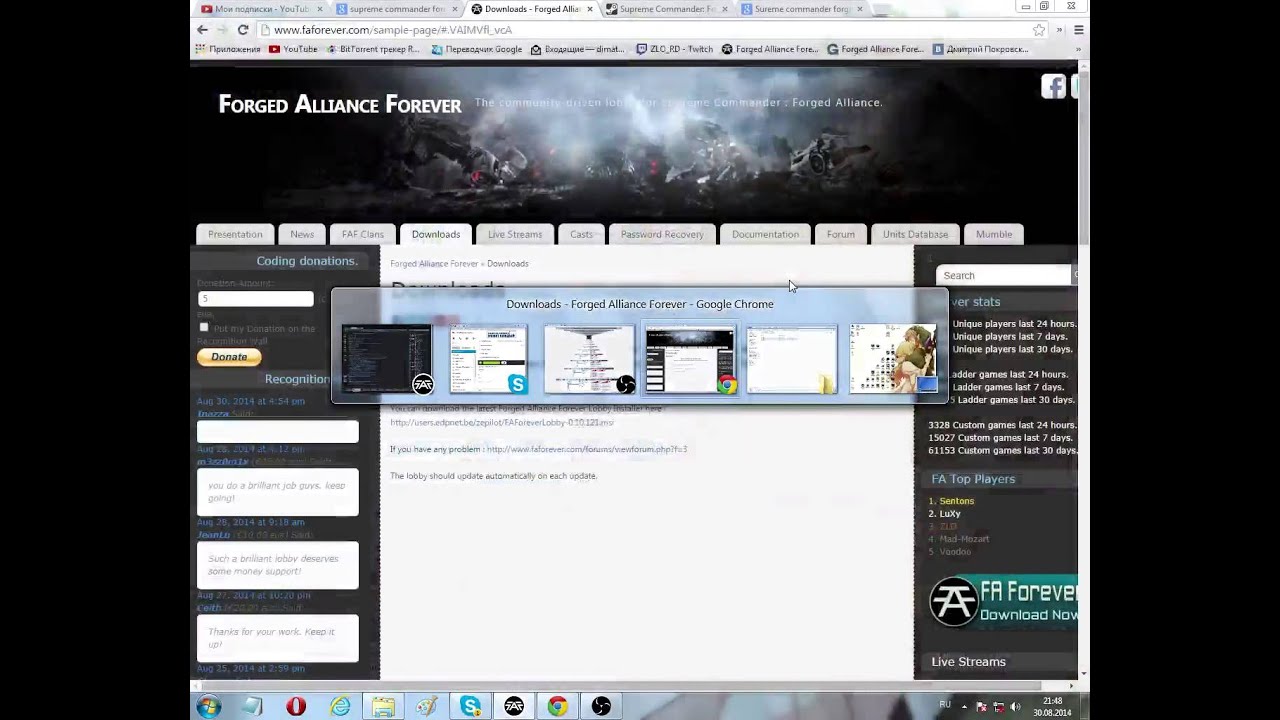This screenshot has height=720, width=1280.
Task: Tick the Recognition Wall donation checkbox
Action: pos(204,327)
